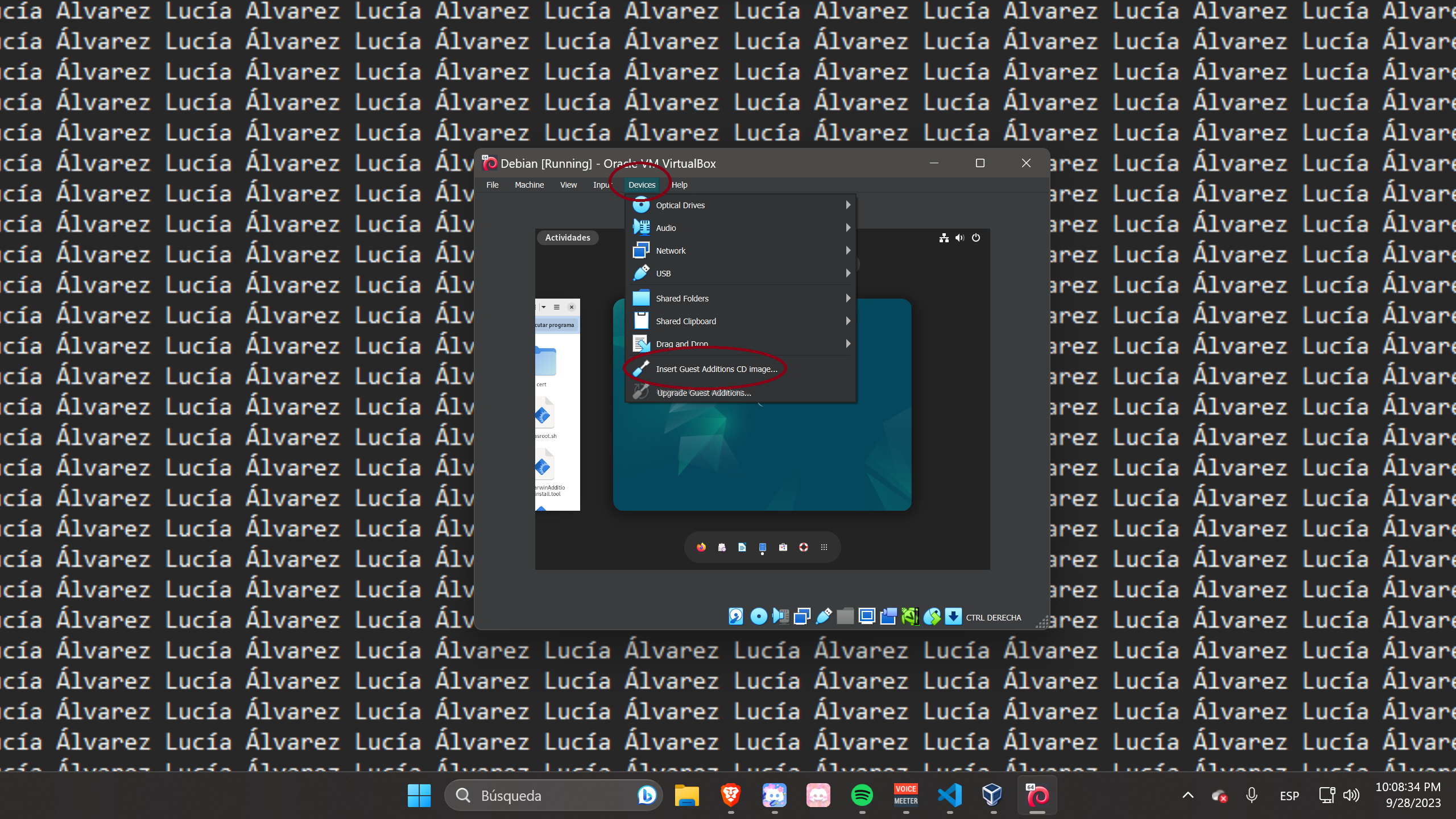The image size is (1456, 819).
Task: Open the Machine menu
Action: pos(529,185)
